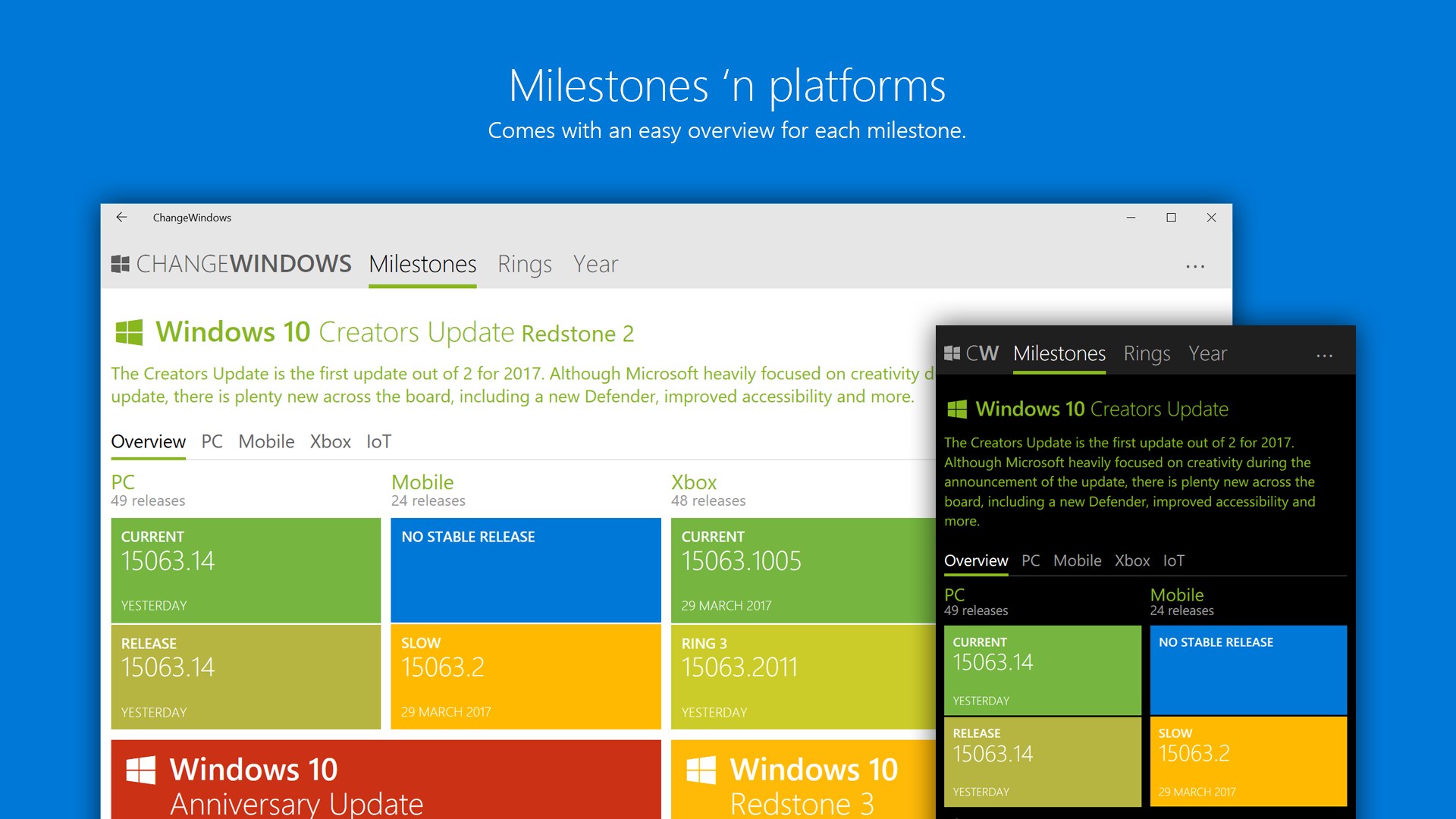Switch to the Rings section

(524, 264)
